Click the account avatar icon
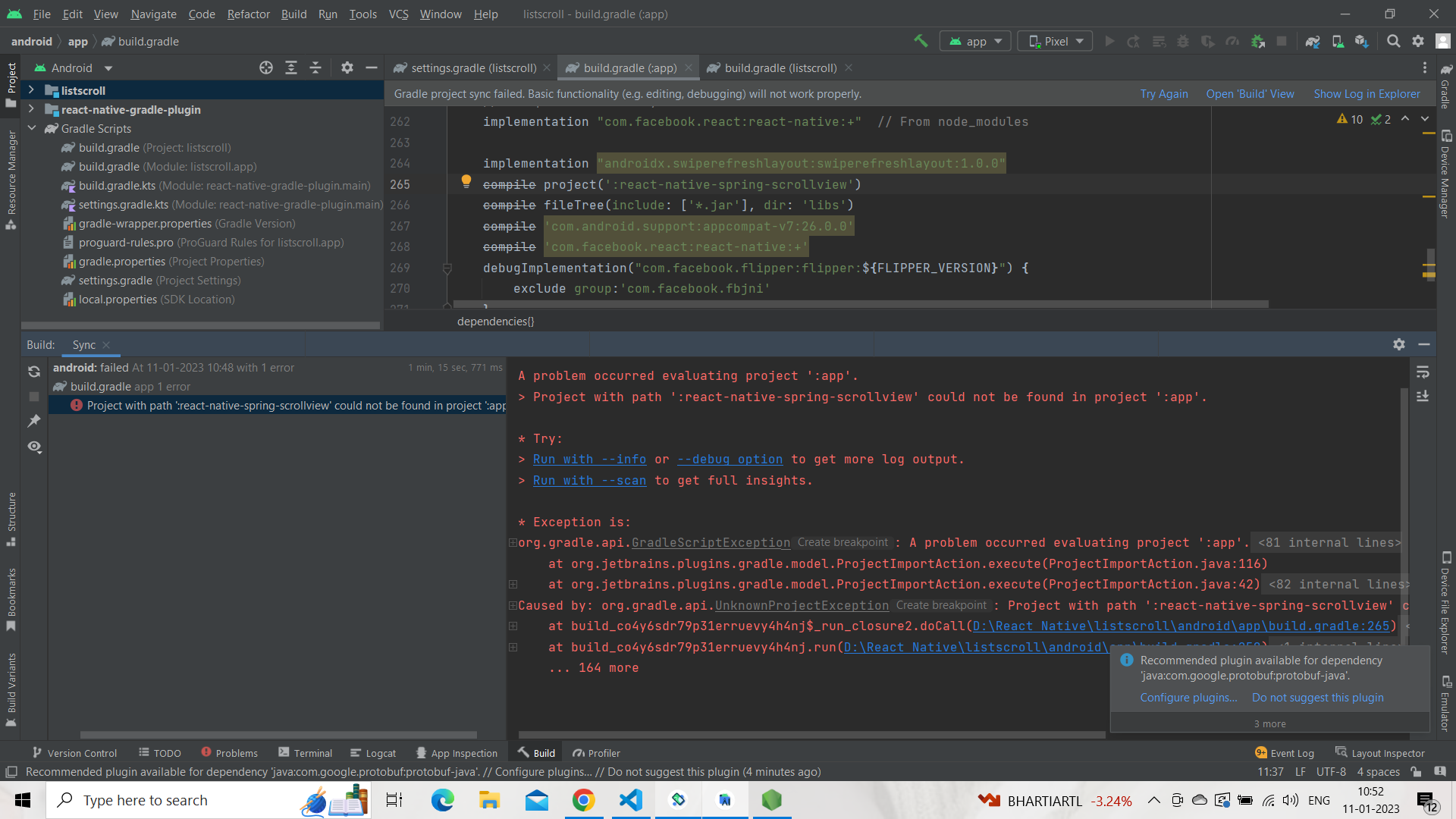This screenshot has width=1456, height=819. click(1443, 41)
